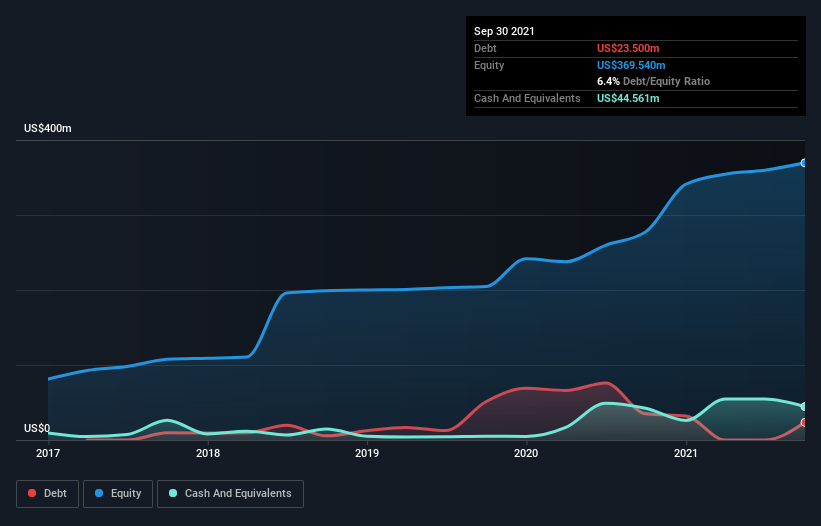Screen dimensions: 821x526
Task: Click the 6.4% Debt/Equity Ratio text
Action: click(x=653, y=82)
